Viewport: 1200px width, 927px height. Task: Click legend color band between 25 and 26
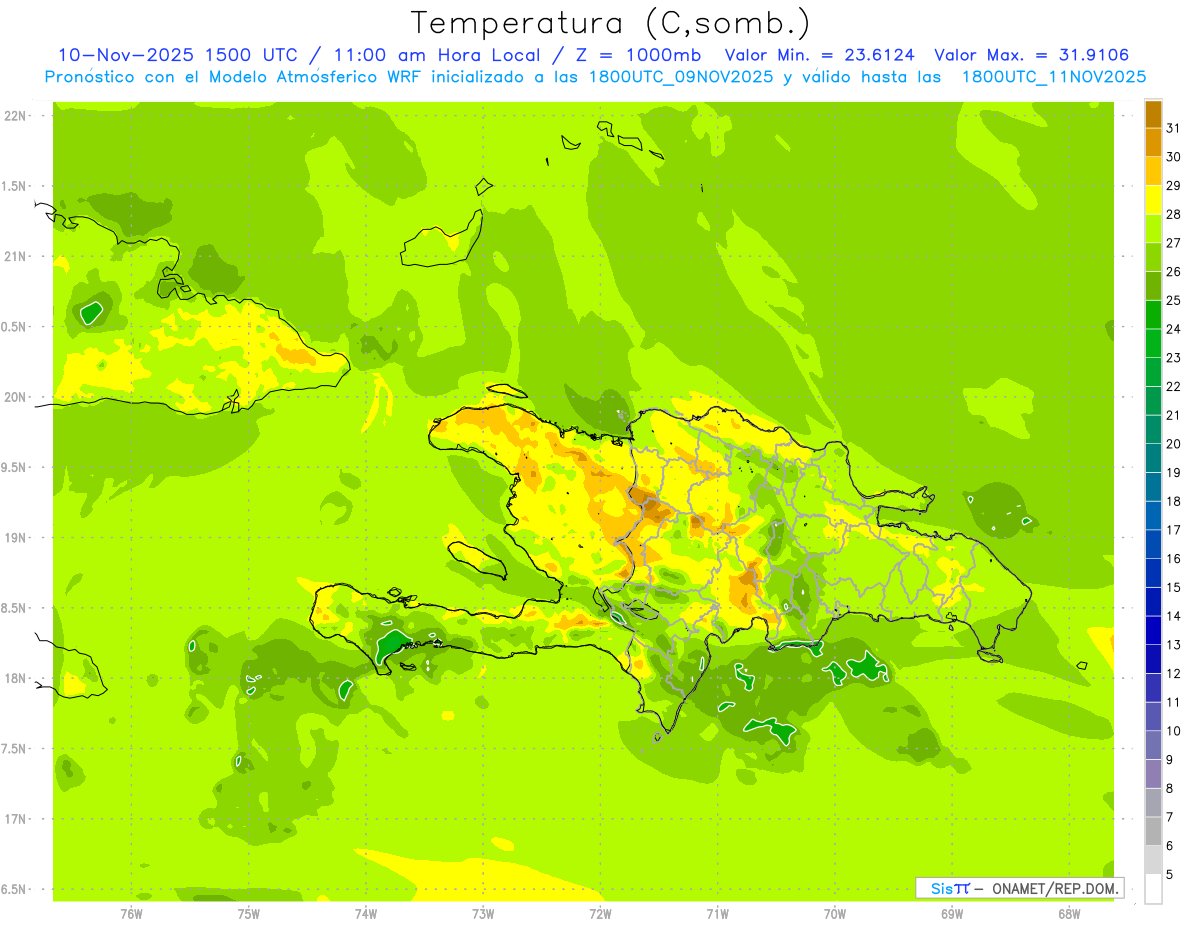[x=1153, y=286]
